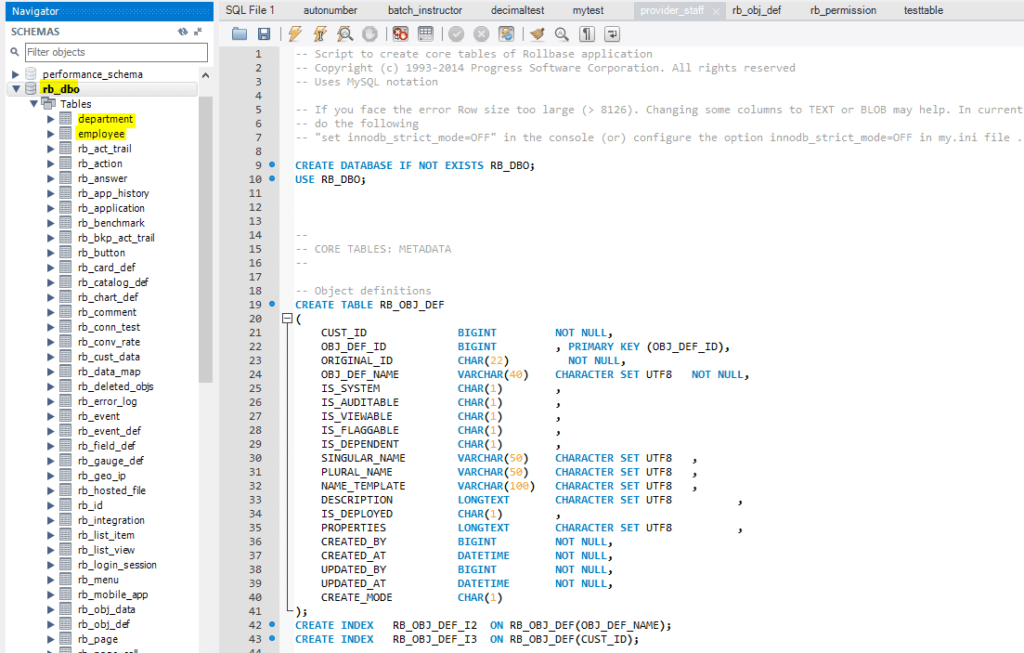Select the employee table in the tree
Viewport: 1024px width, 653px height.
coord(101,134)
